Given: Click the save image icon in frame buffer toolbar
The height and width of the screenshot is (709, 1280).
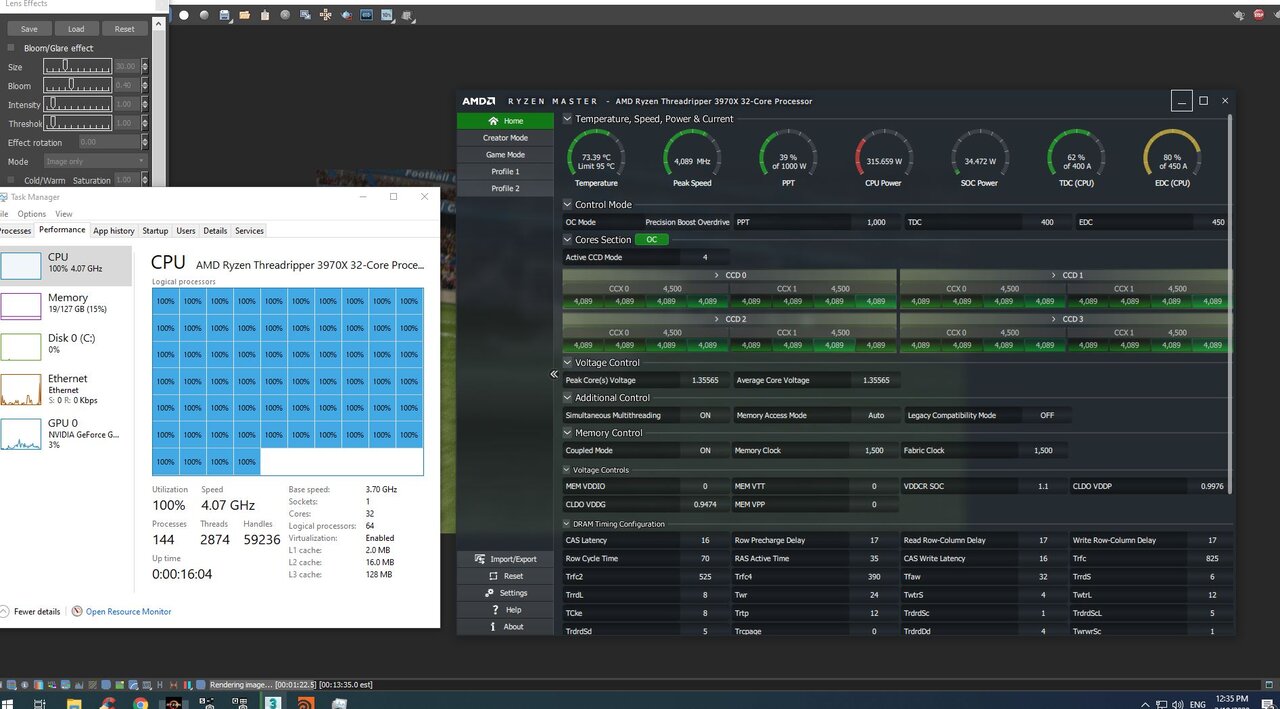Looking at the screenshot, I should point(225,16).
